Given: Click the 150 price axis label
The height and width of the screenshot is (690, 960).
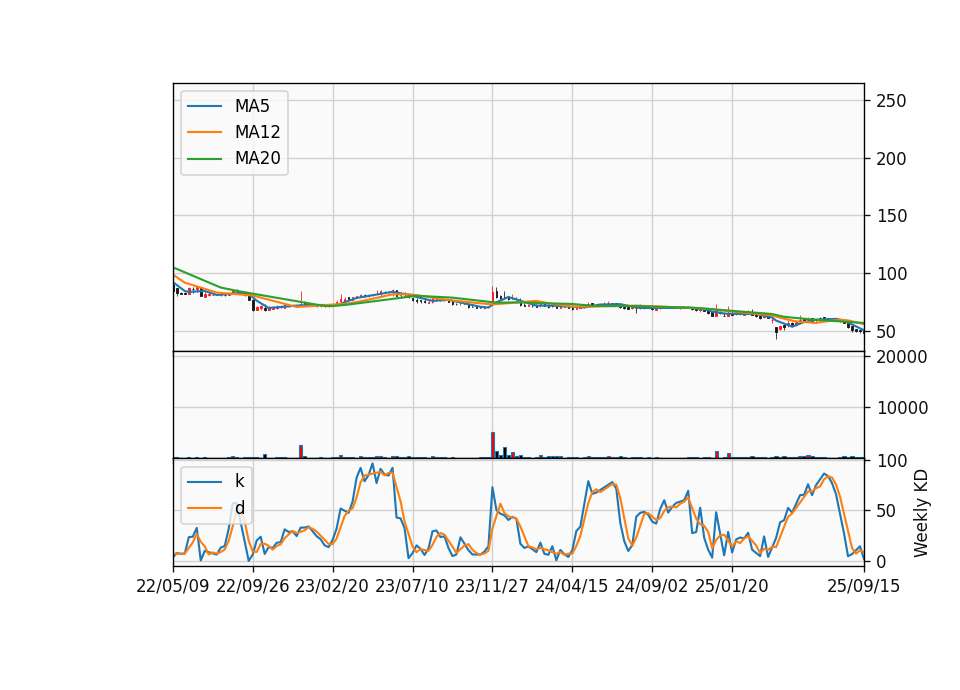Looking at the screenshot, I should pos(891,216).
